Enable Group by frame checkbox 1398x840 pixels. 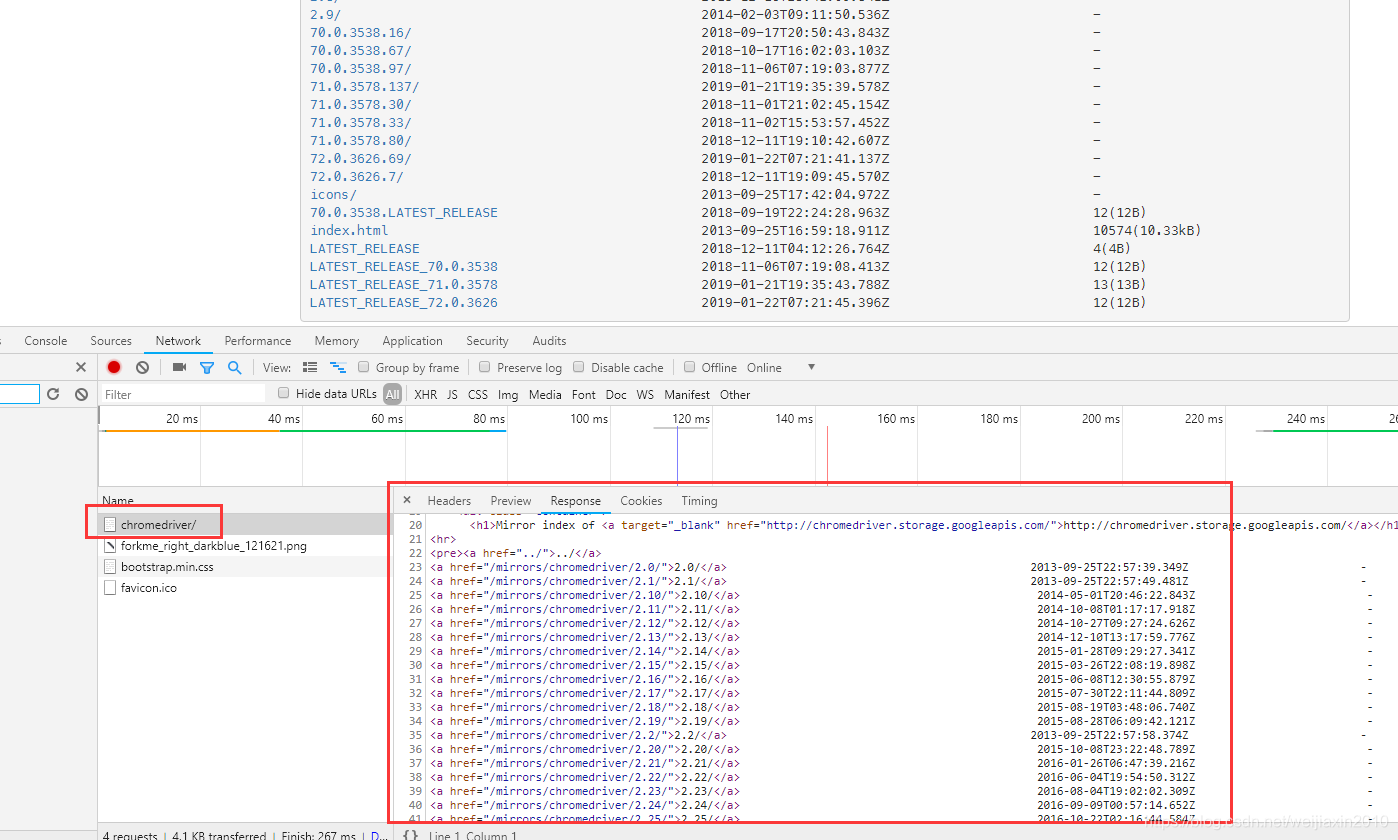pos(364,367)
